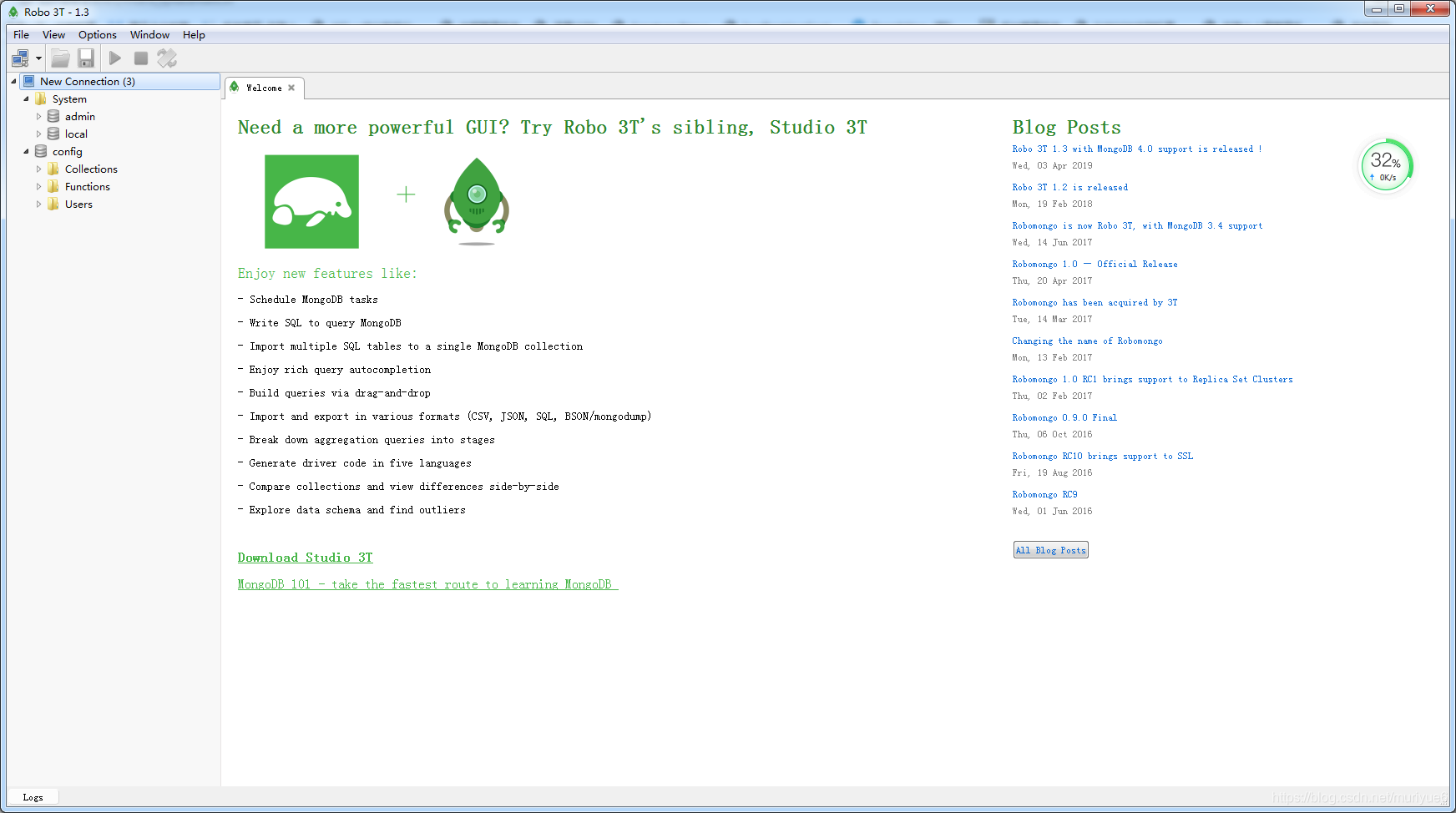This screenshot has height=813, width=1456.
Task: Click the local database icon
Action: (x=53, y=134)
